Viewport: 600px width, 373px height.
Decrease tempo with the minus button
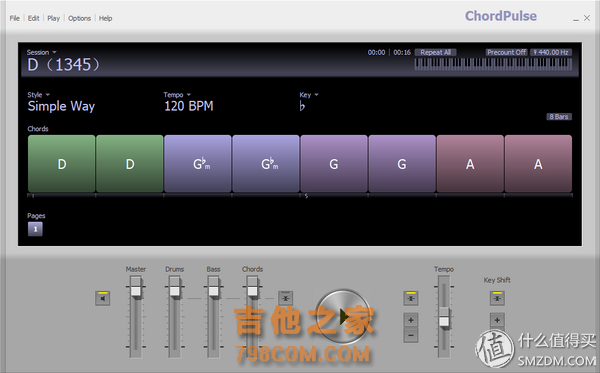click(x=411, y=336)
